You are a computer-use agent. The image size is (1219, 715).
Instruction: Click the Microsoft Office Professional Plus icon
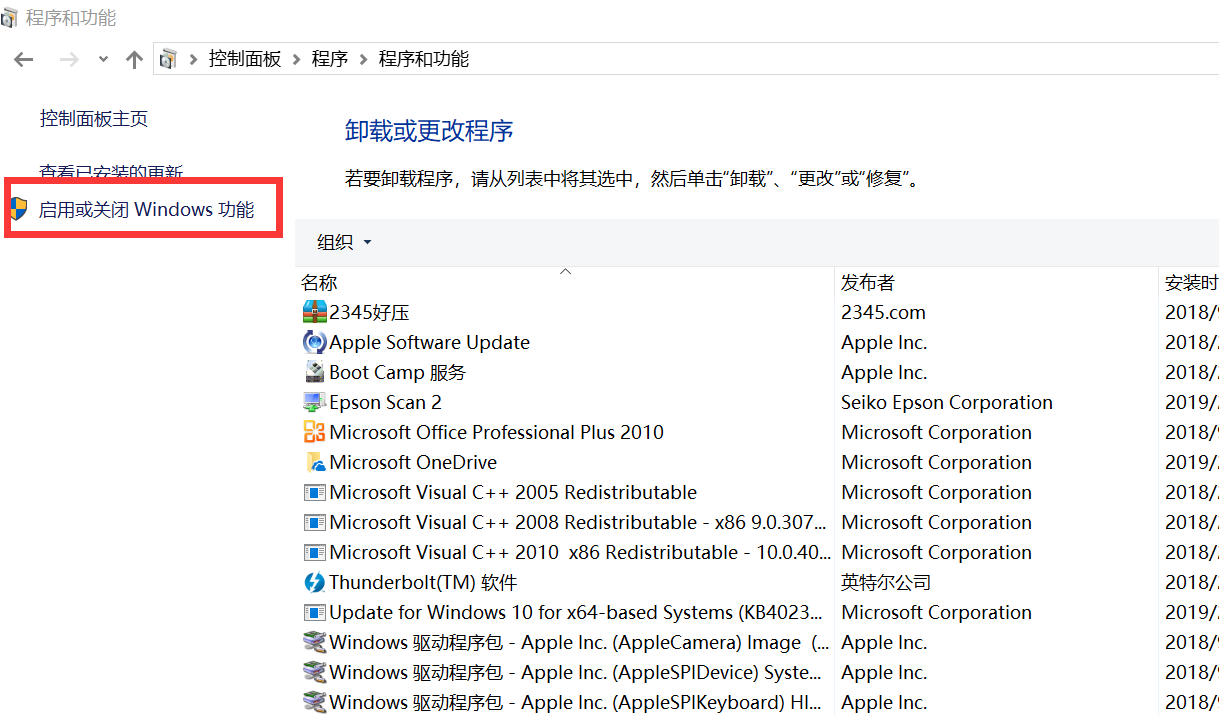[x=315, y=432]
